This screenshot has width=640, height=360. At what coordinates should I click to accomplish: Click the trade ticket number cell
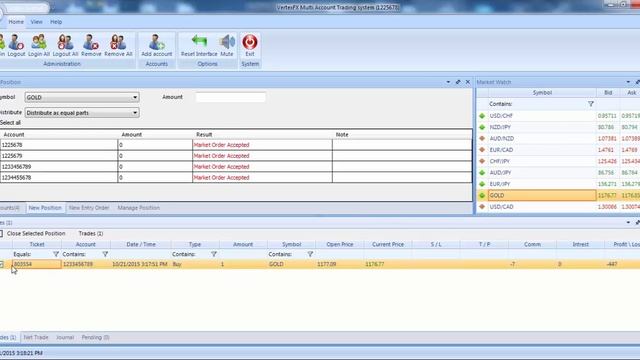(x=37, y=264)
